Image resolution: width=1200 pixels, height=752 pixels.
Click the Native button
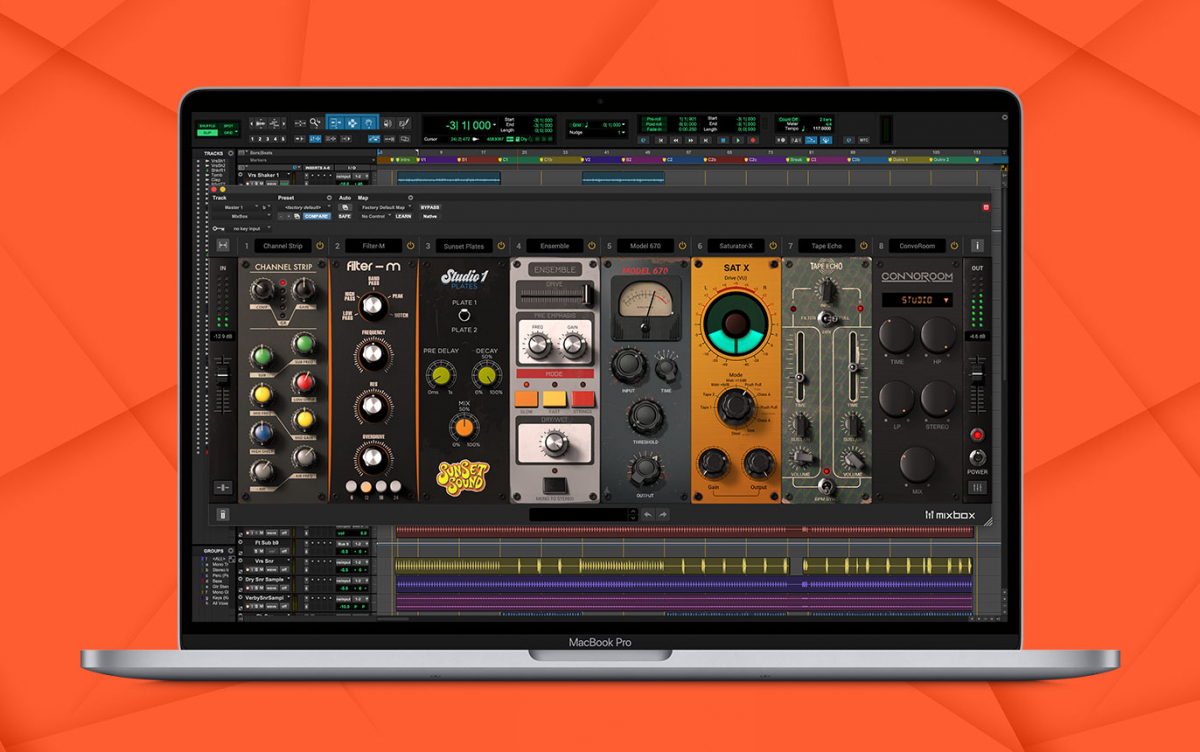(x=430, y=216)
